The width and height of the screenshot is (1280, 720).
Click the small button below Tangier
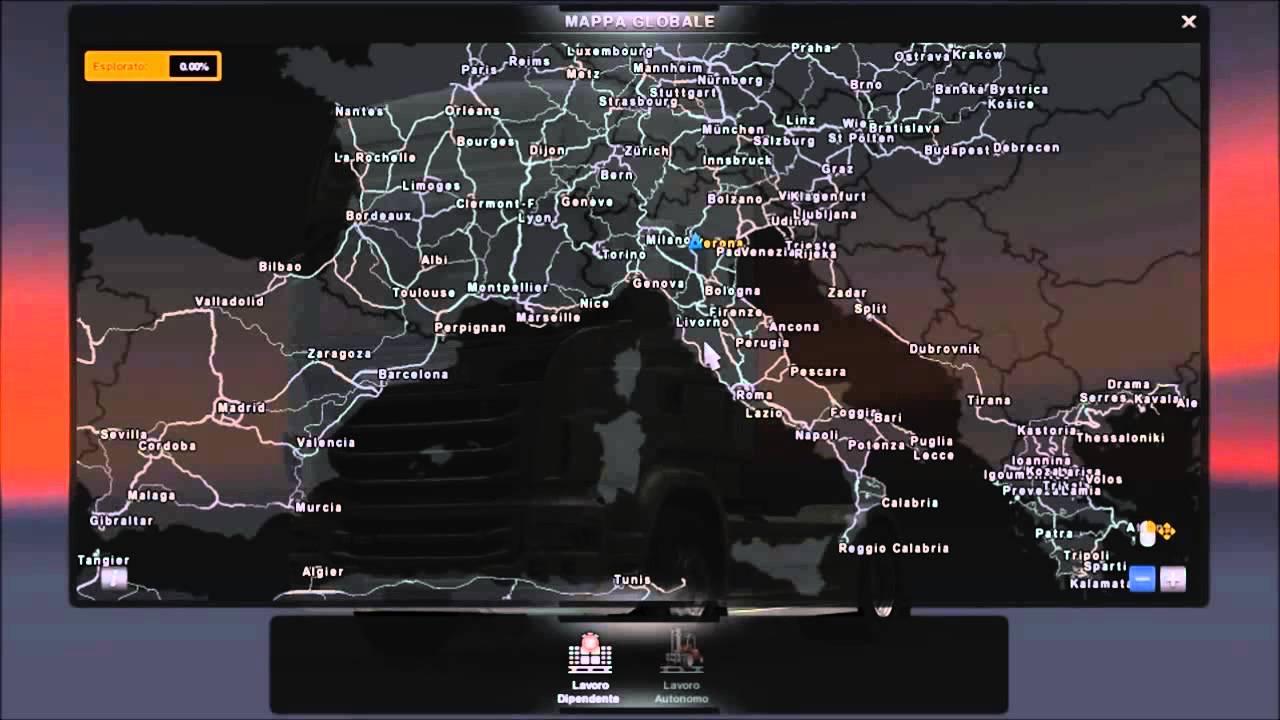[113, 578]
